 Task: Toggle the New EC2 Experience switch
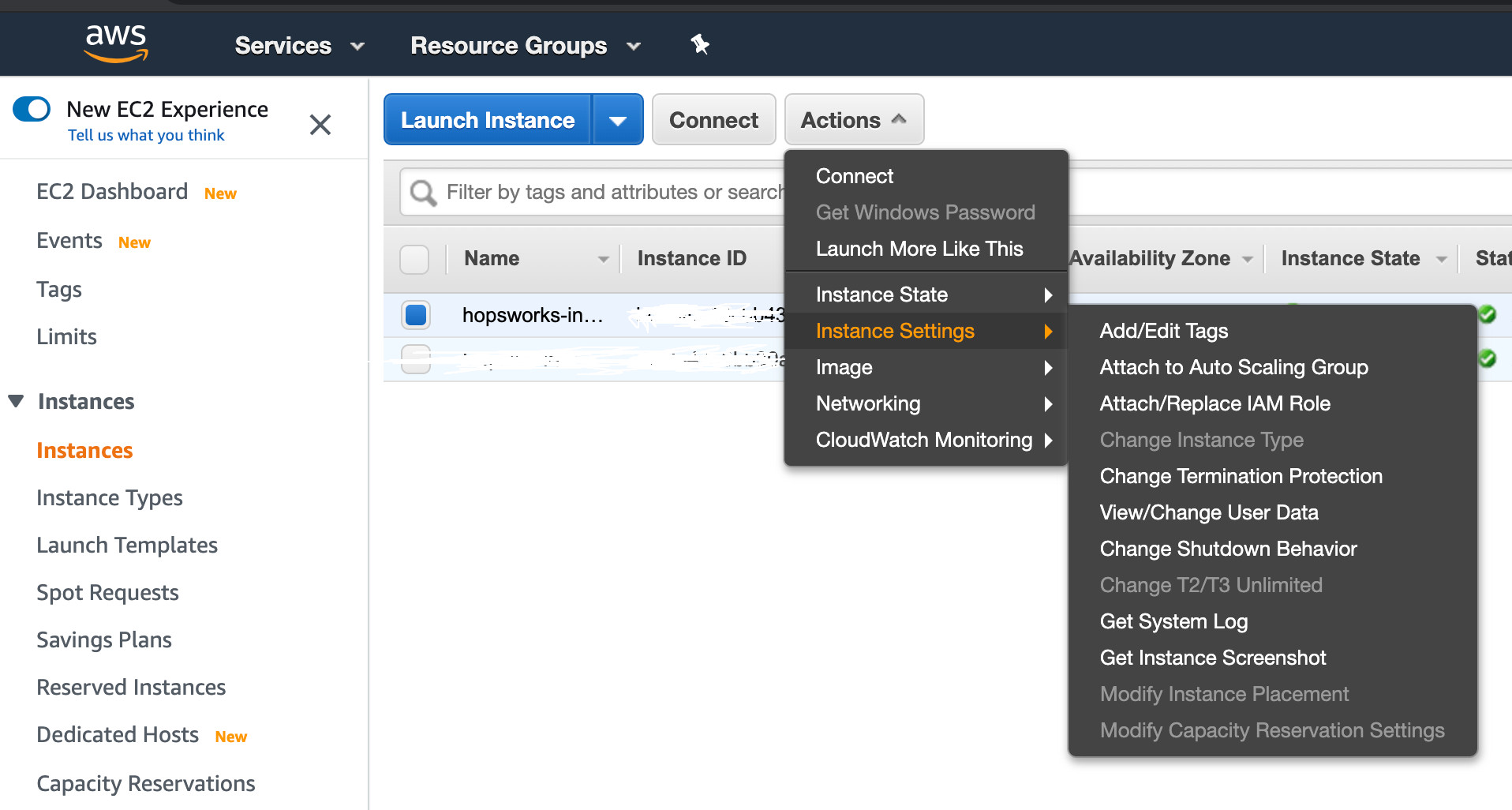[x=32, y=109]
